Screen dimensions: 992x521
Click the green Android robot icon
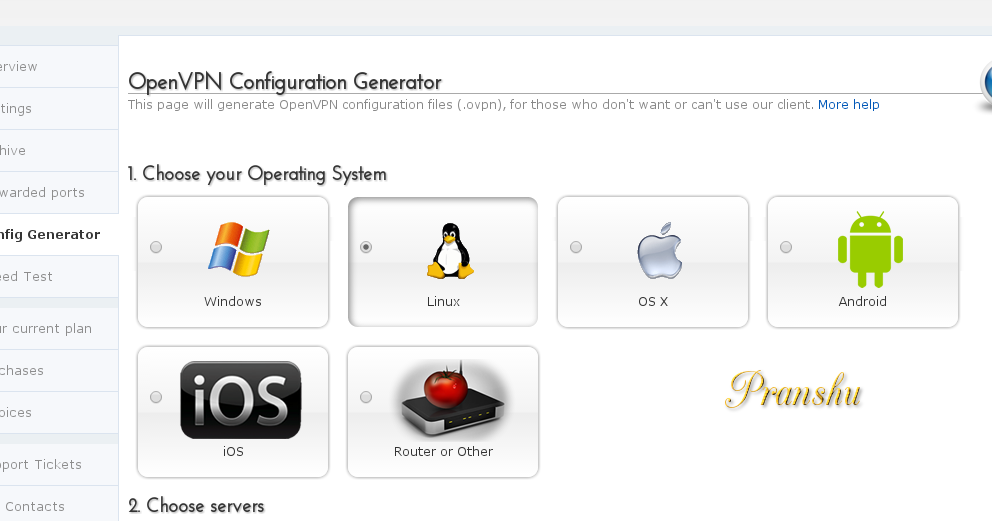click(870, 249)
